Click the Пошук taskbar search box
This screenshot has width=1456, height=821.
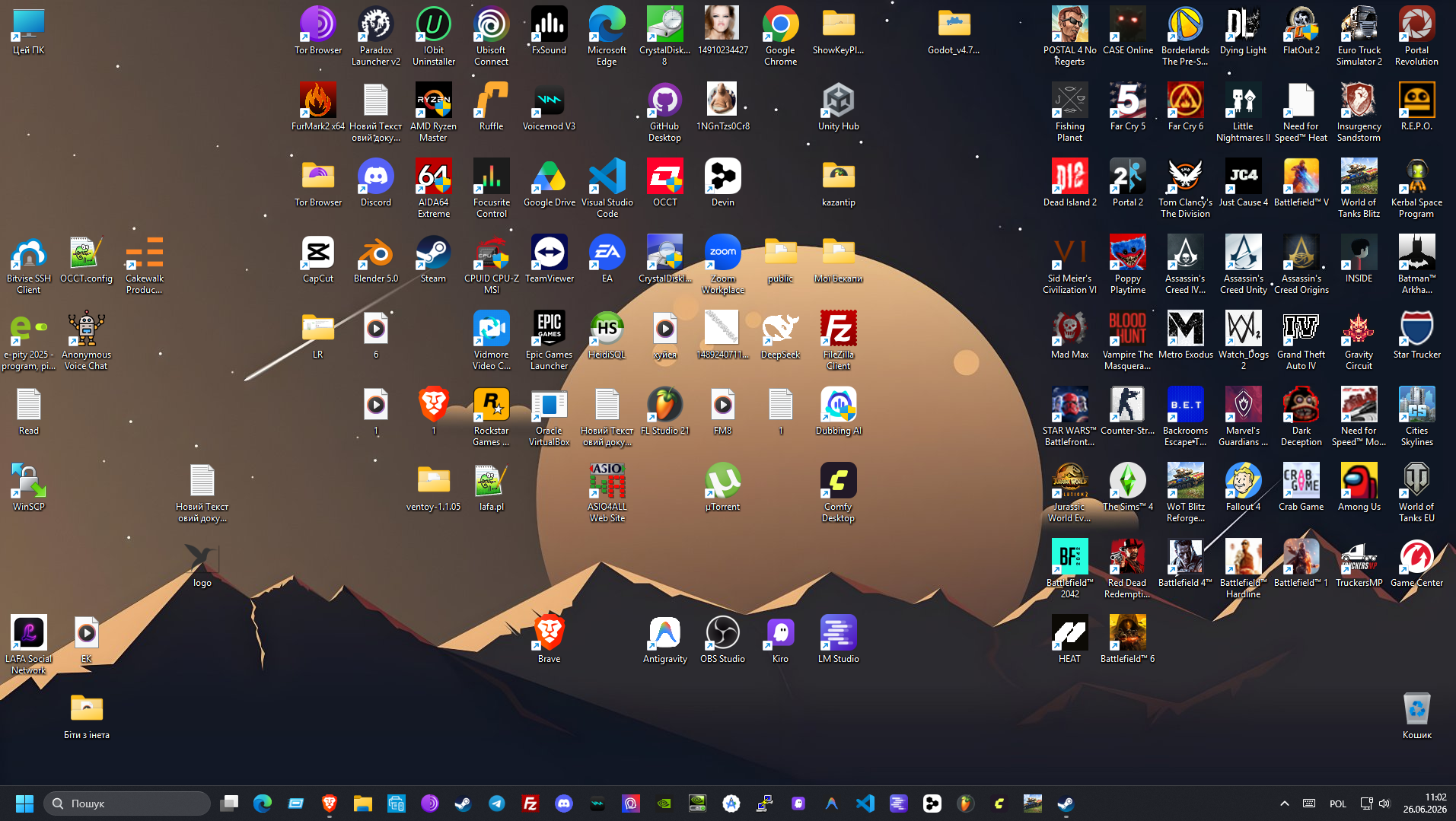click(x=127, y=803)
